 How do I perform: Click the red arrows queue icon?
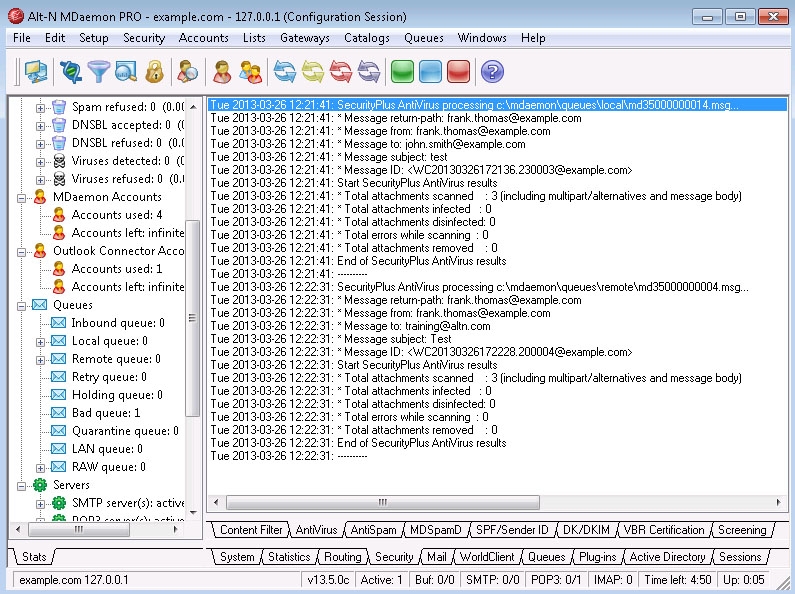coord(341,72)
